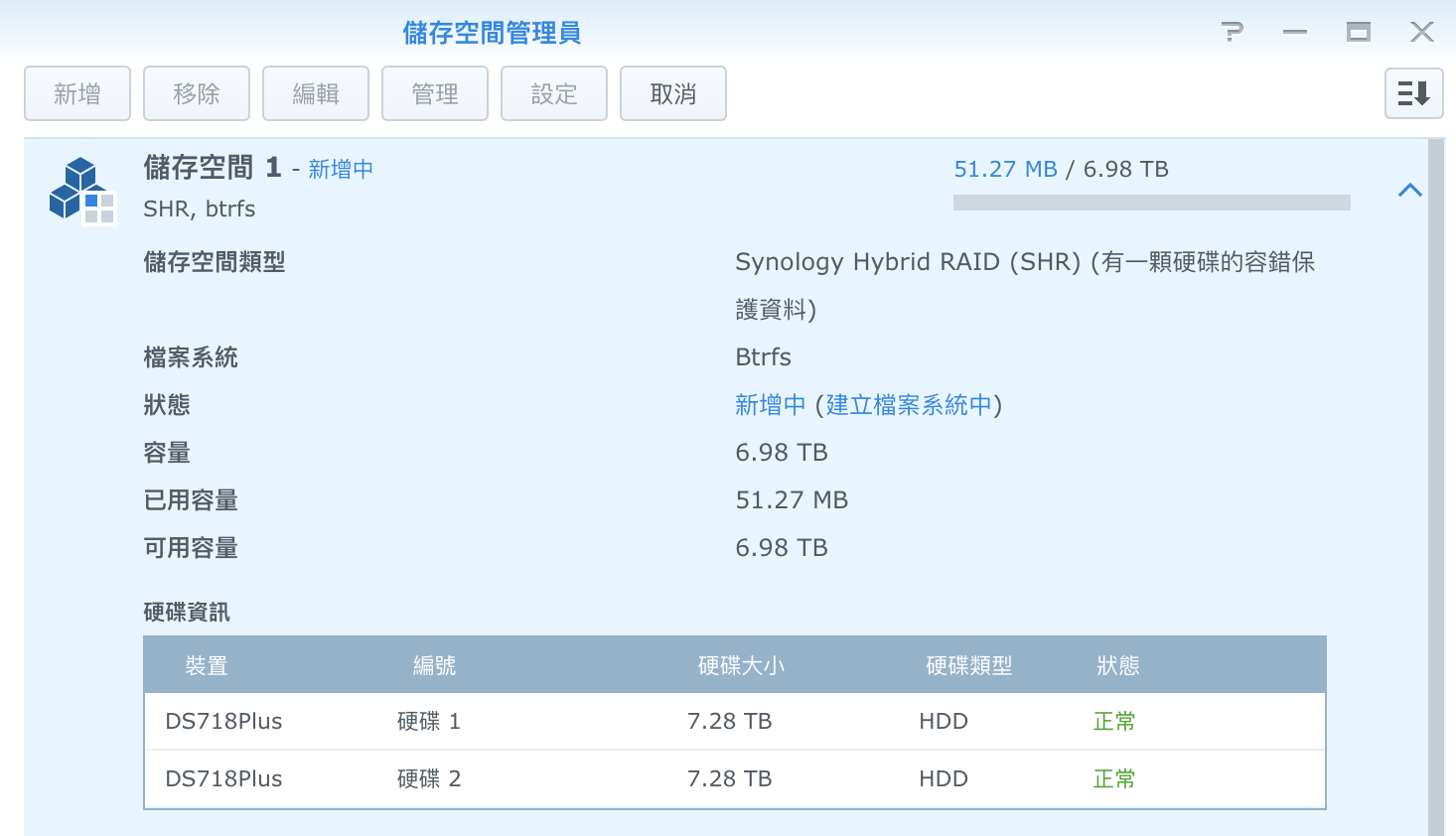Screen dimensions: 1456x836
Task: Click the 狀態 column header in disk table
Action: pos(1117,665)
